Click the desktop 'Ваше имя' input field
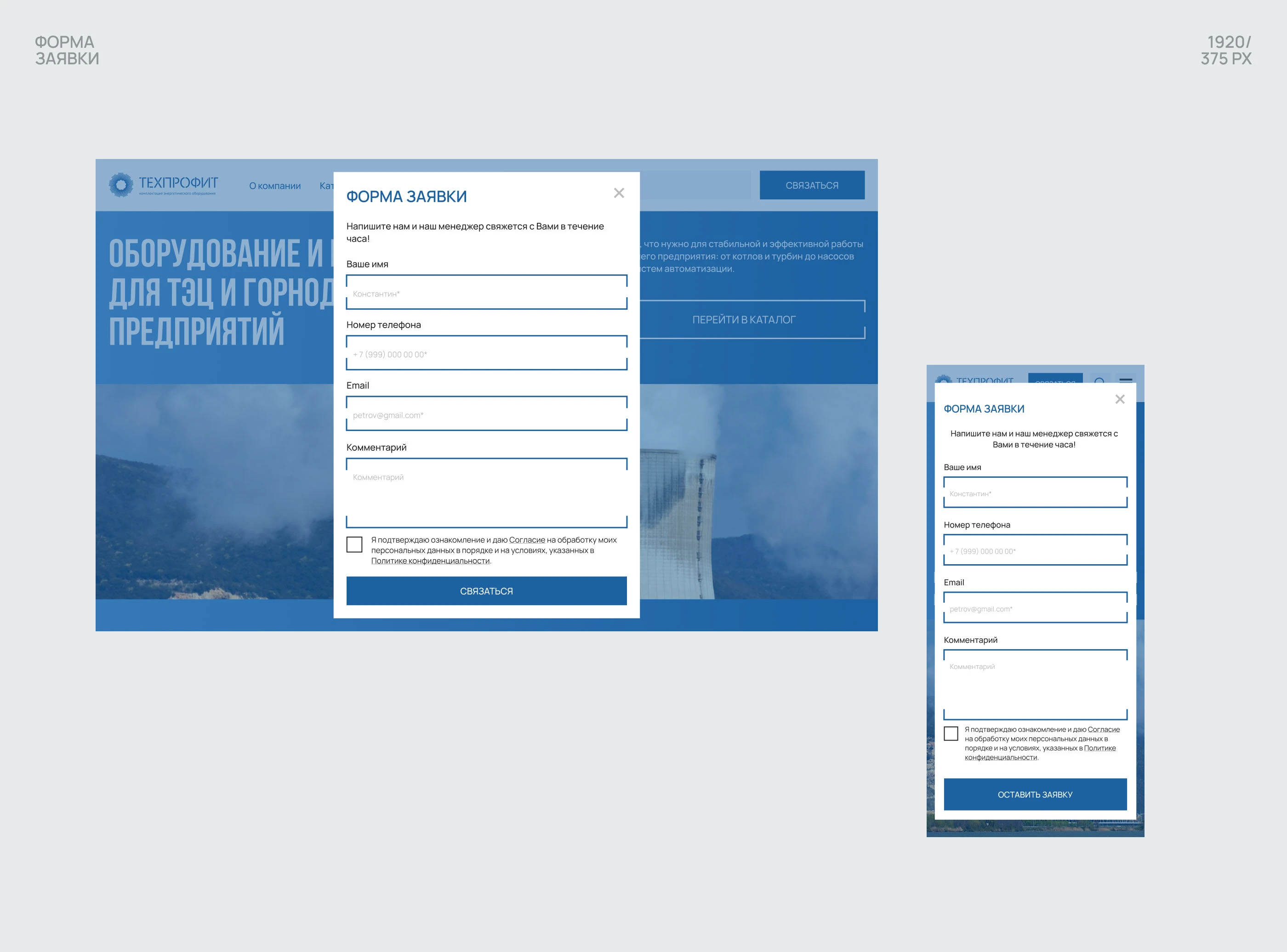1287x952 pixels. click(486, 293)
